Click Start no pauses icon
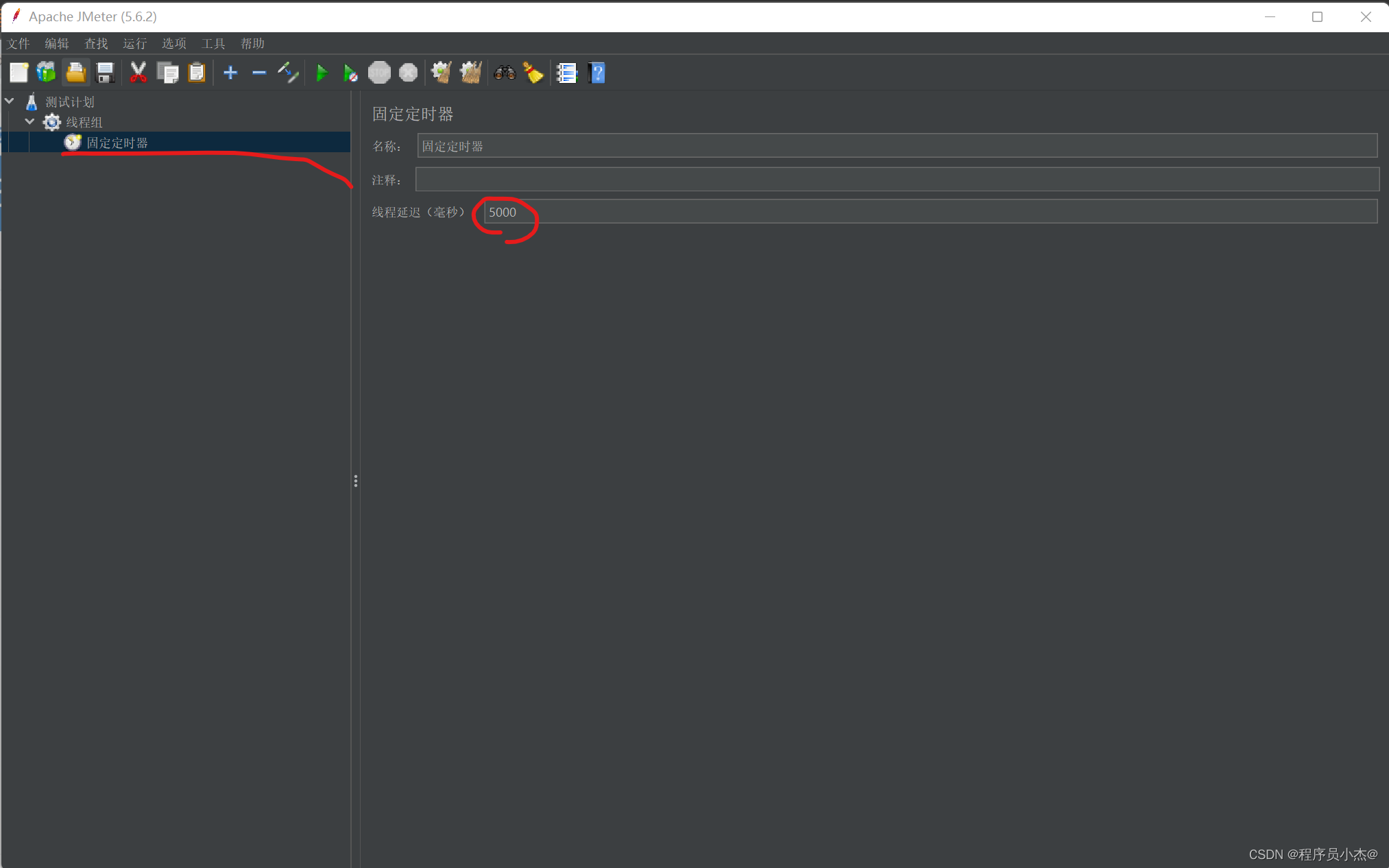The height and width of the screenshot is (868, 1389). [350, 73]
